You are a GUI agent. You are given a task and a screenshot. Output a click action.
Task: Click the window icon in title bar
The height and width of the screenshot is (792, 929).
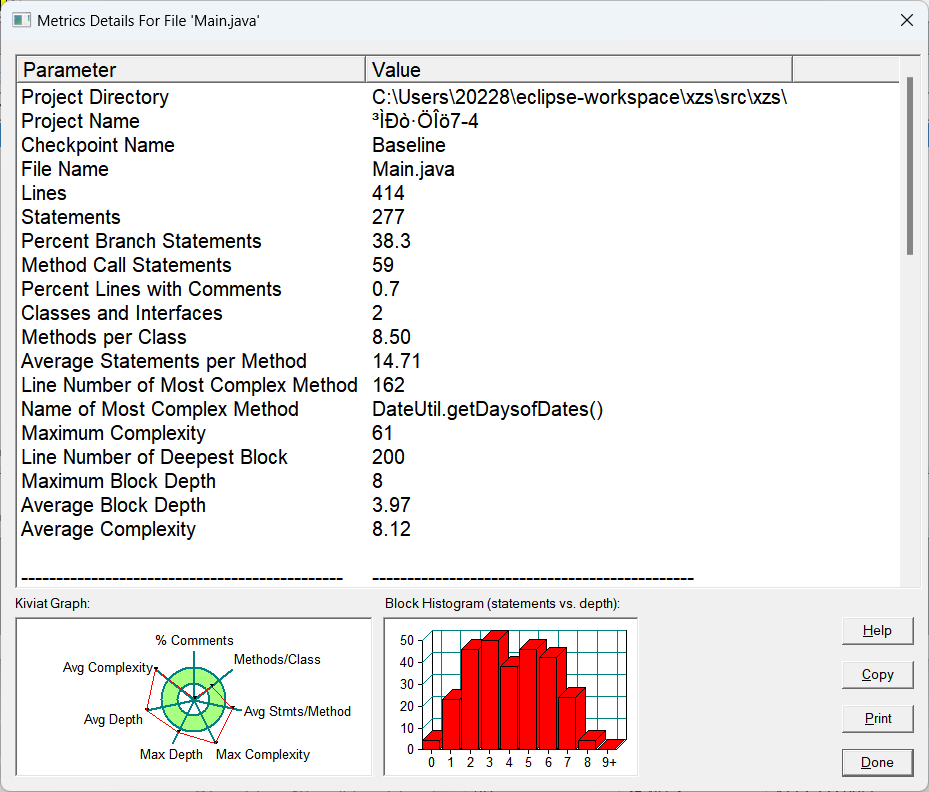pos(21,20)
